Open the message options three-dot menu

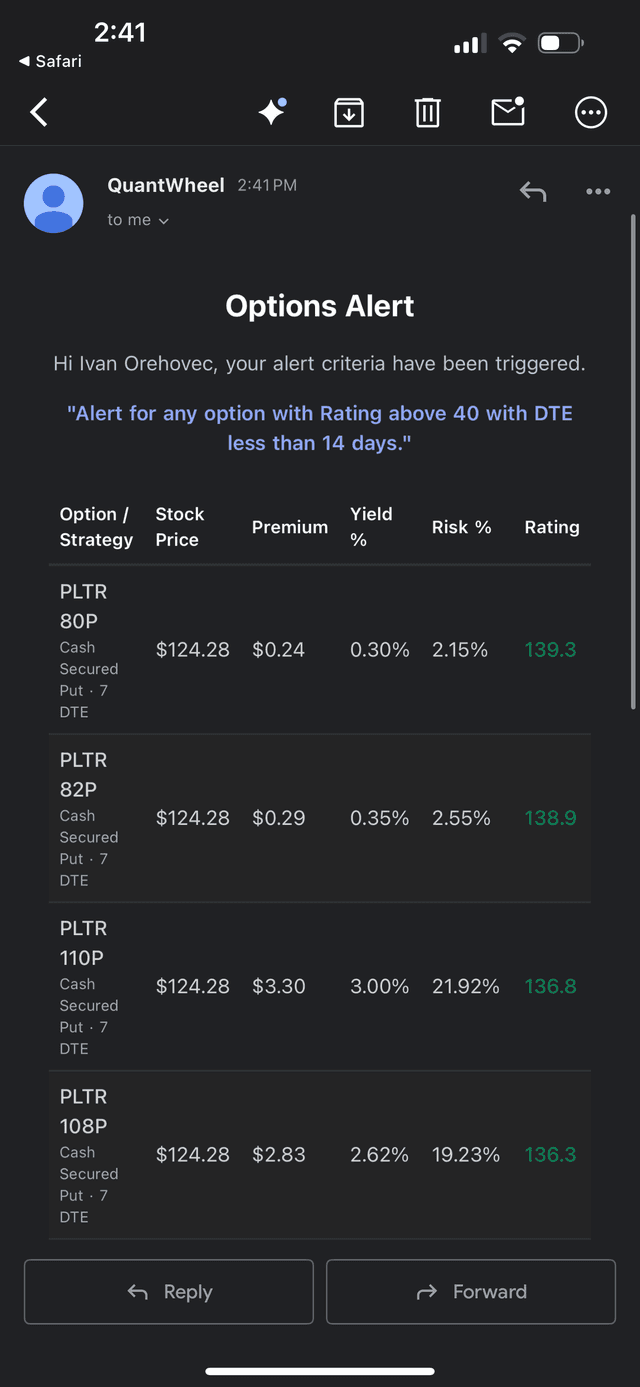597,191
